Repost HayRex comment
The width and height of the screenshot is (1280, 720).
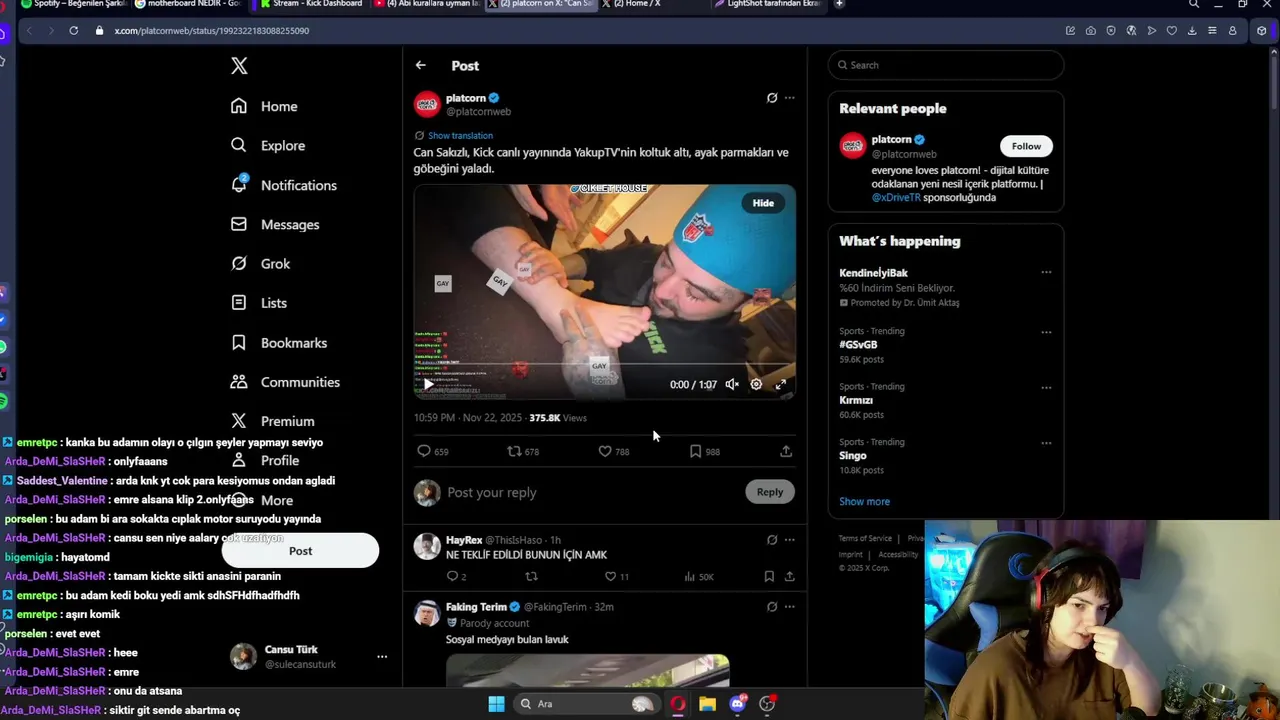click(531, 576)
